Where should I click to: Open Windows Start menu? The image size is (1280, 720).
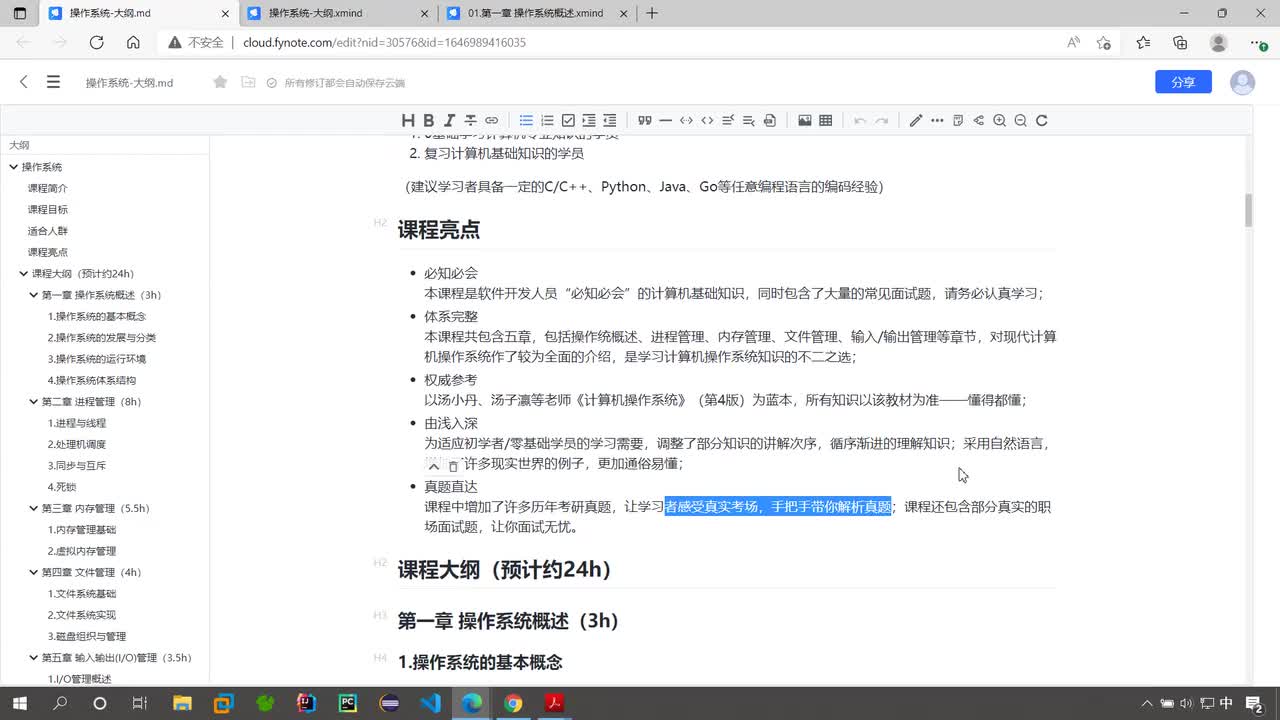pyautogui.click(x=19, y=703)
